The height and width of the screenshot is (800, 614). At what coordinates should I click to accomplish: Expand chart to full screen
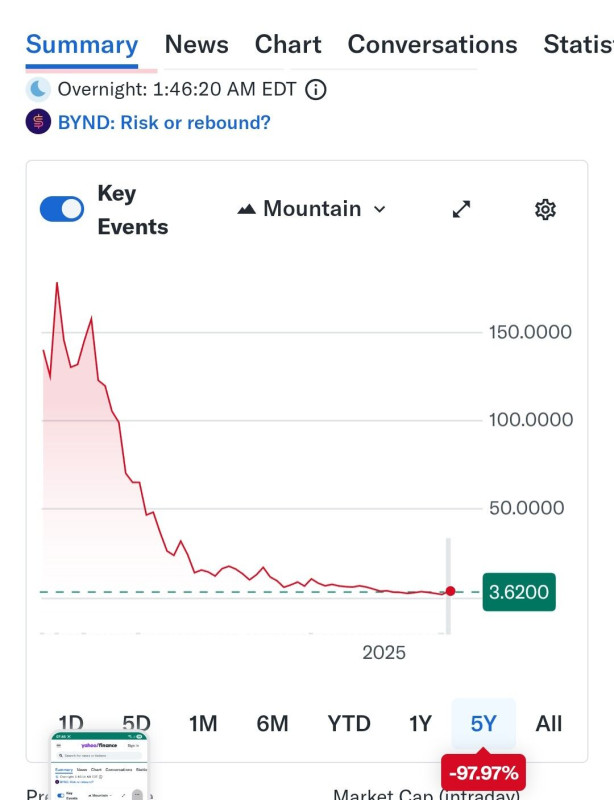click(461, 209)
